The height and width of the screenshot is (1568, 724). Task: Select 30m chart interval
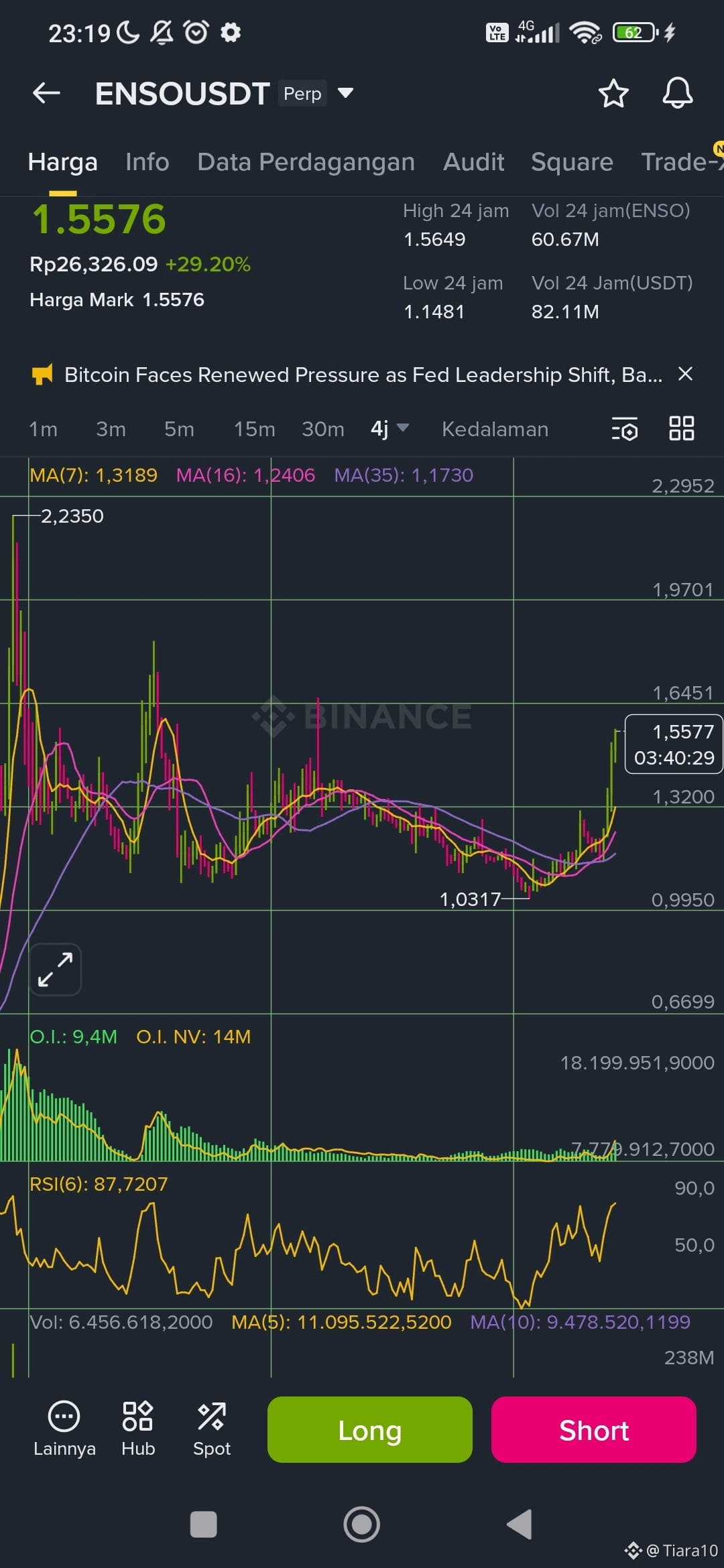[322, 429]
